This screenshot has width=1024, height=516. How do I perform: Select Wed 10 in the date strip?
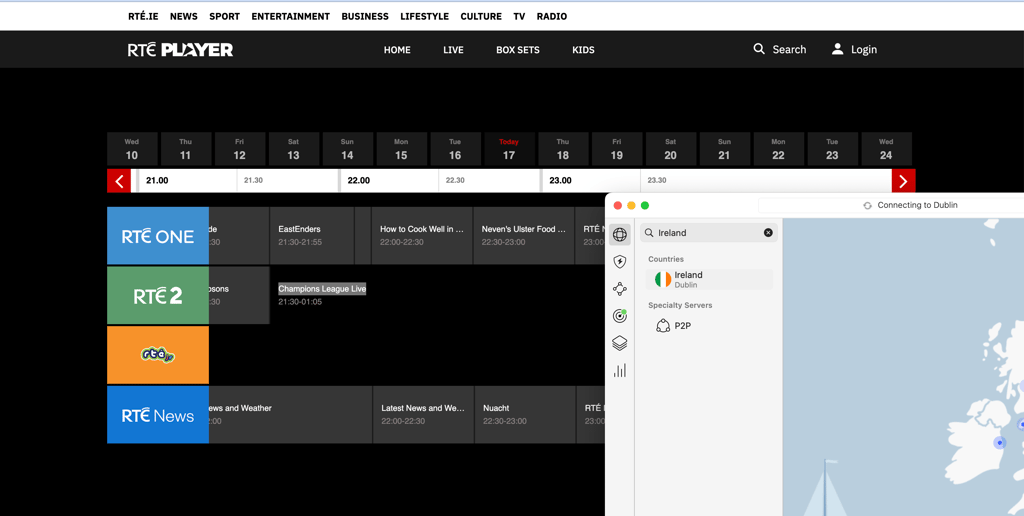[x=132, y=149]
